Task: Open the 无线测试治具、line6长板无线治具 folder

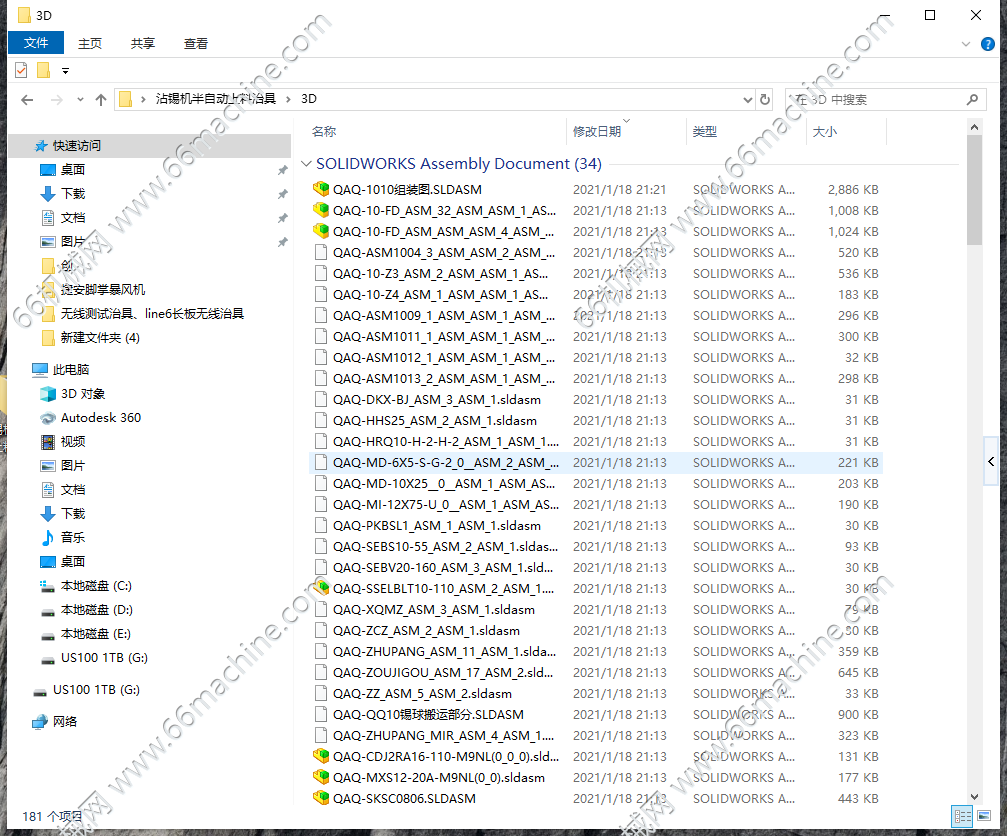Action: (x=152, y=313)
